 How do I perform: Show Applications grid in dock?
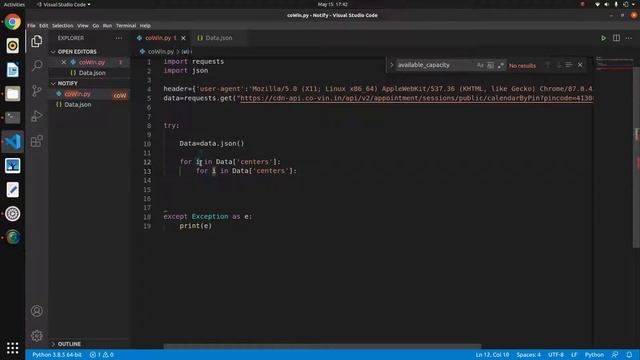(13, 348)
